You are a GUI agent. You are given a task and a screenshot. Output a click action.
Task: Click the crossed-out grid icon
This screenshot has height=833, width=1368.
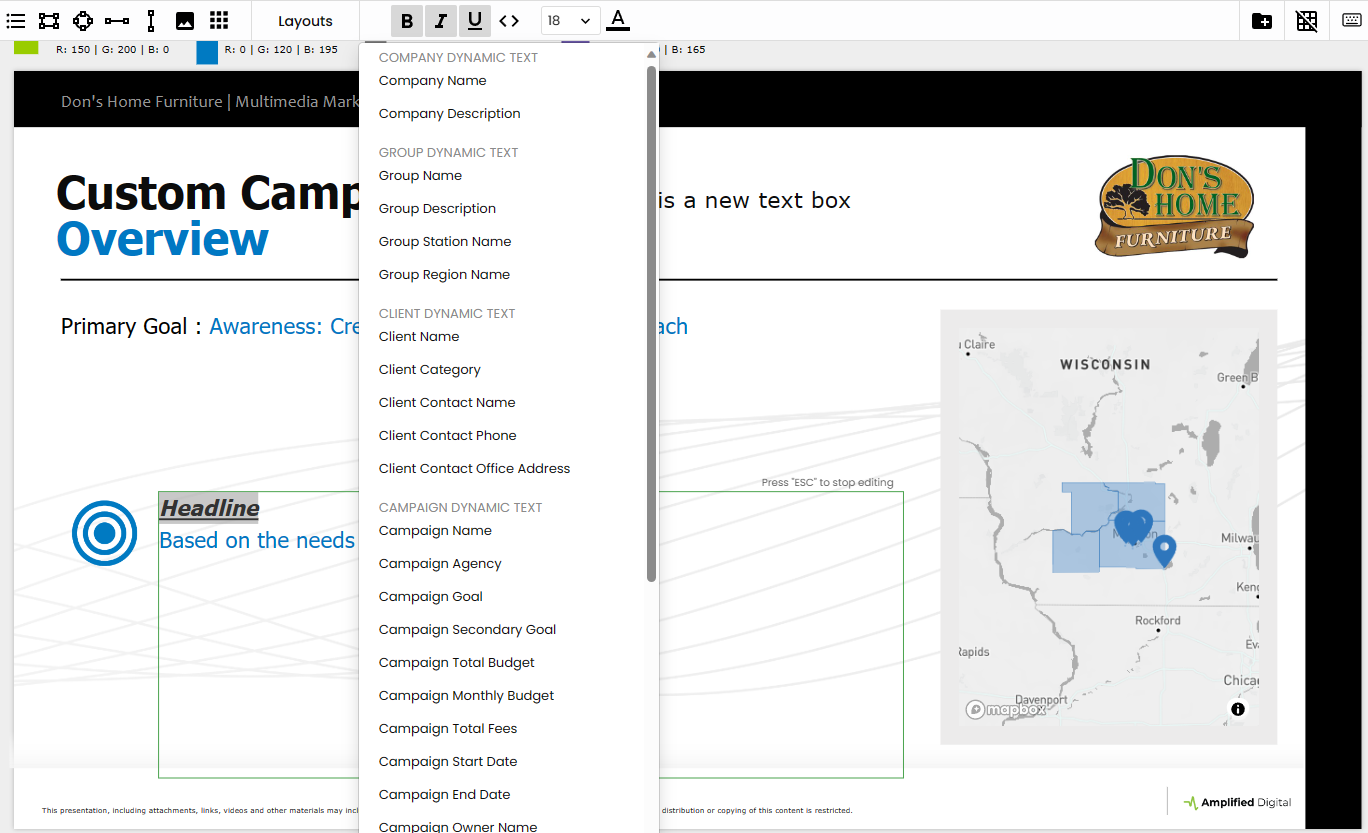1307,21
